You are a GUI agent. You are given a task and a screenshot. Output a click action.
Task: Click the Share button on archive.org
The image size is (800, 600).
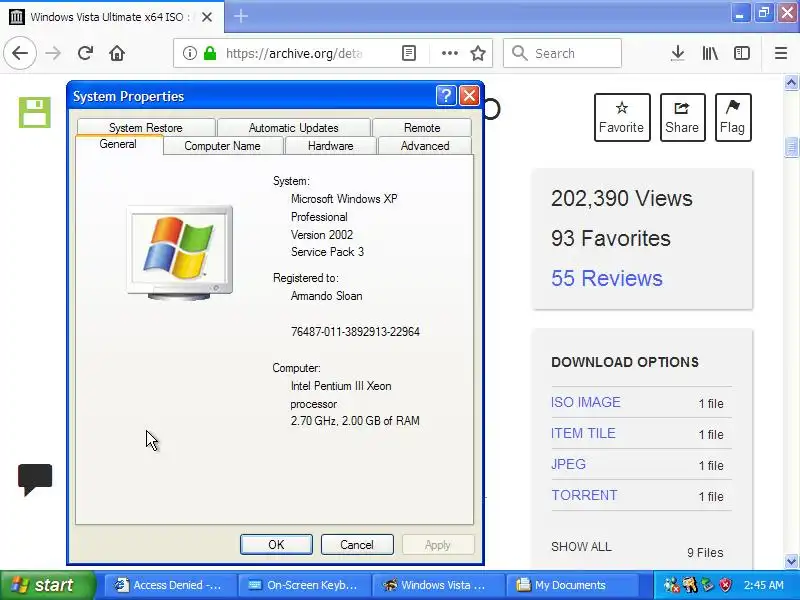(682, 117)
